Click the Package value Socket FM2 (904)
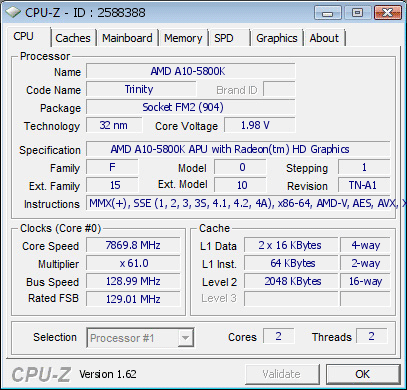407x390 pixels. (x=191, y=107)
